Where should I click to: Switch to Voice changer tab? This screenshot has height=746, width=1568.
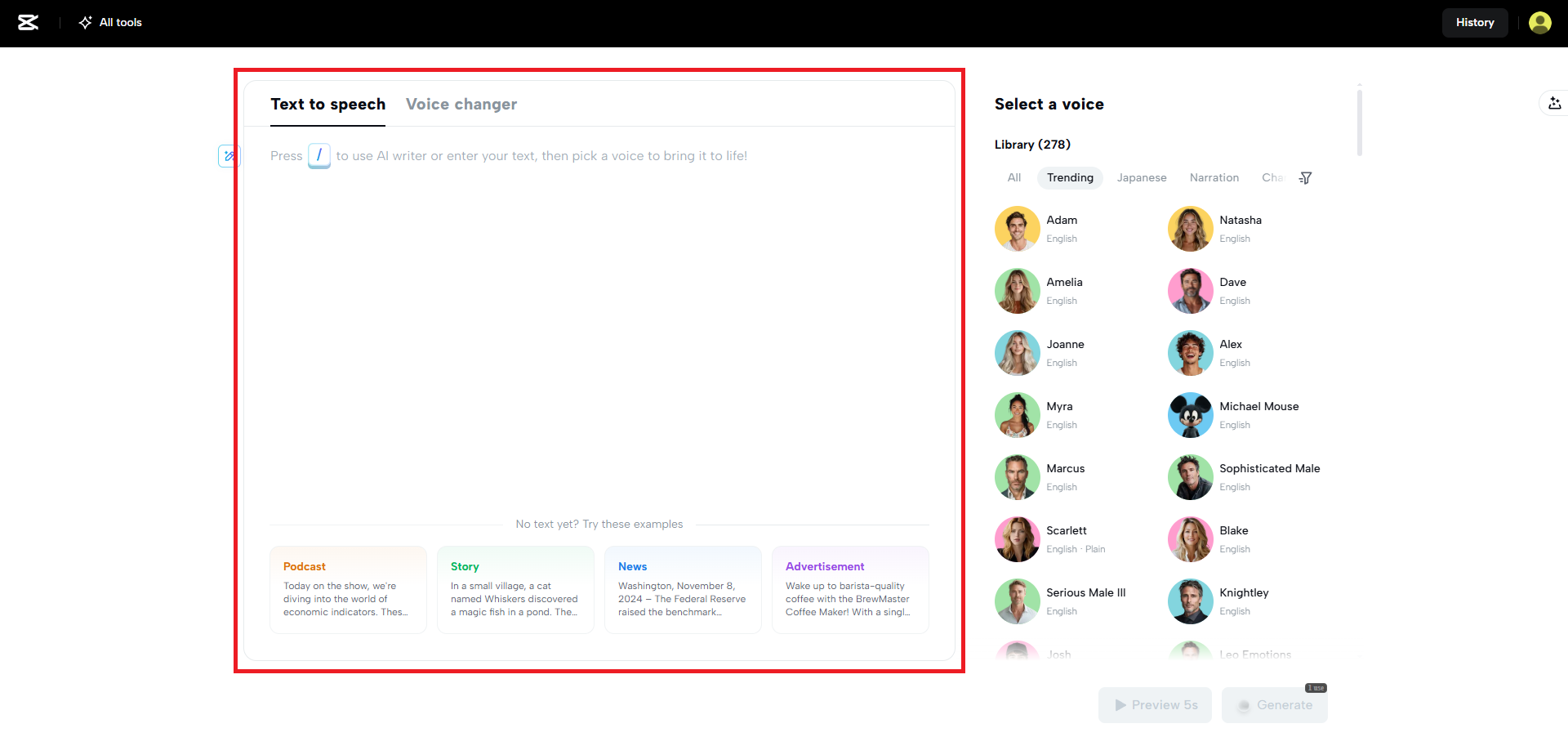(x=461, y=105)
